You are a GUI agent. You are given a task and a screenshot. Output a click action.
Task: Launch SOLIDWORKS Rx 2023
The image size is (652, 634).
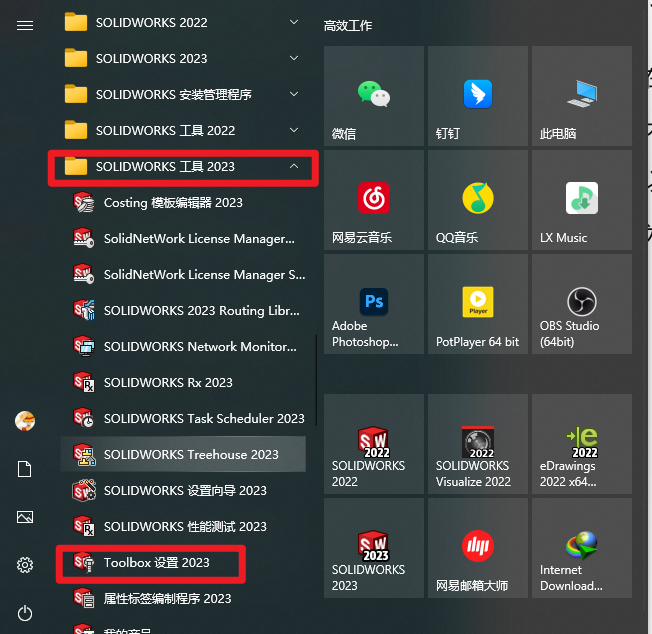click(x=183, y=382)
